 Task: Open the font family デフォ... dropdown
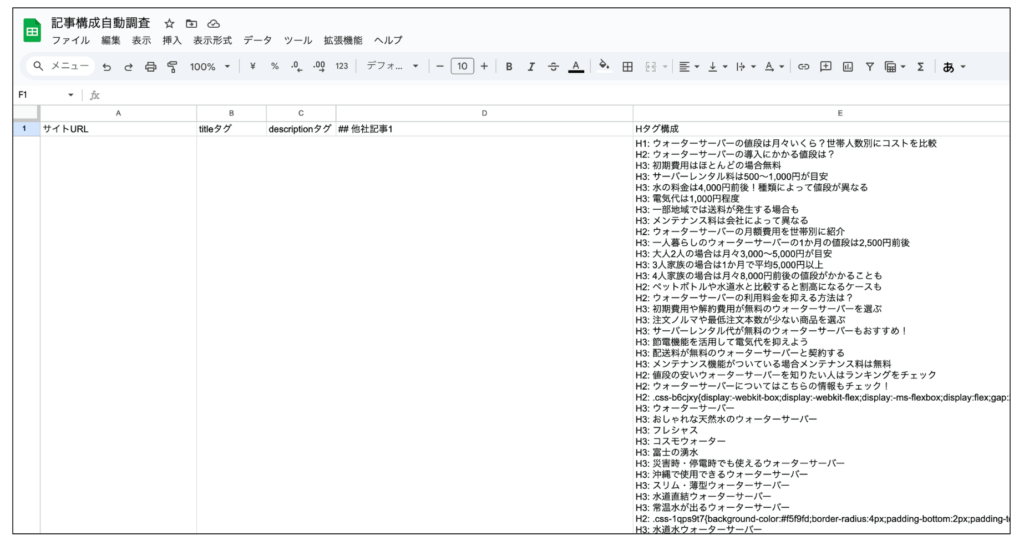click(x=392, y=67)
